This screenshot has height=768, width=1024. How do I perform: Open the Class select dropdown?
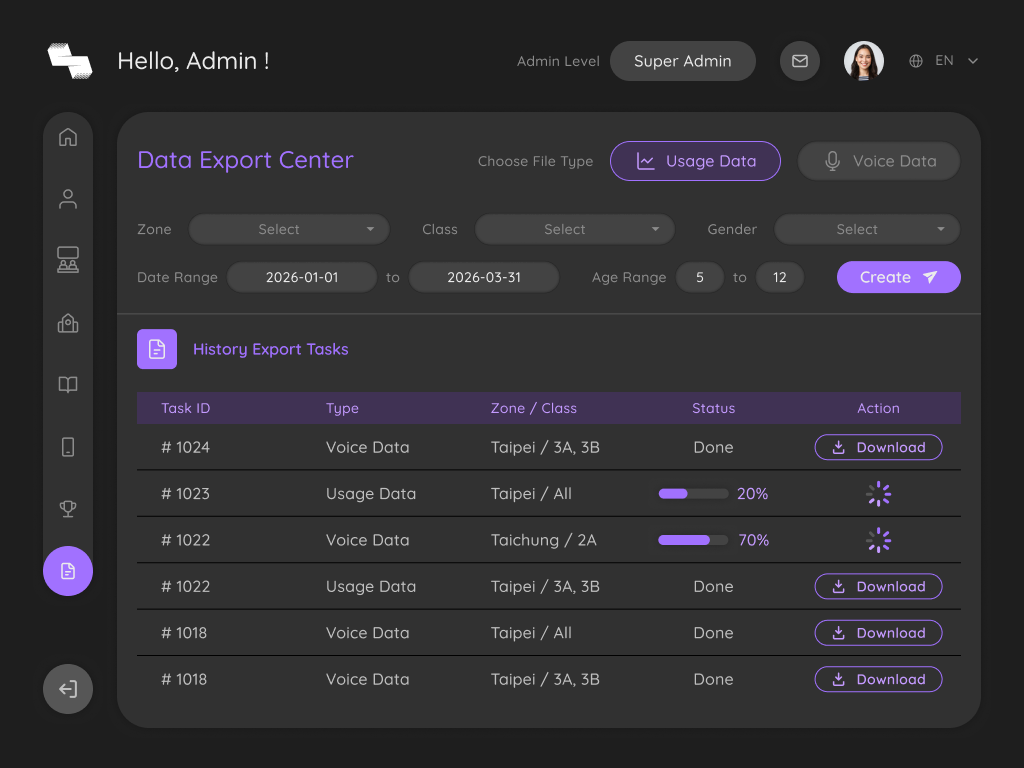(575, 229)
